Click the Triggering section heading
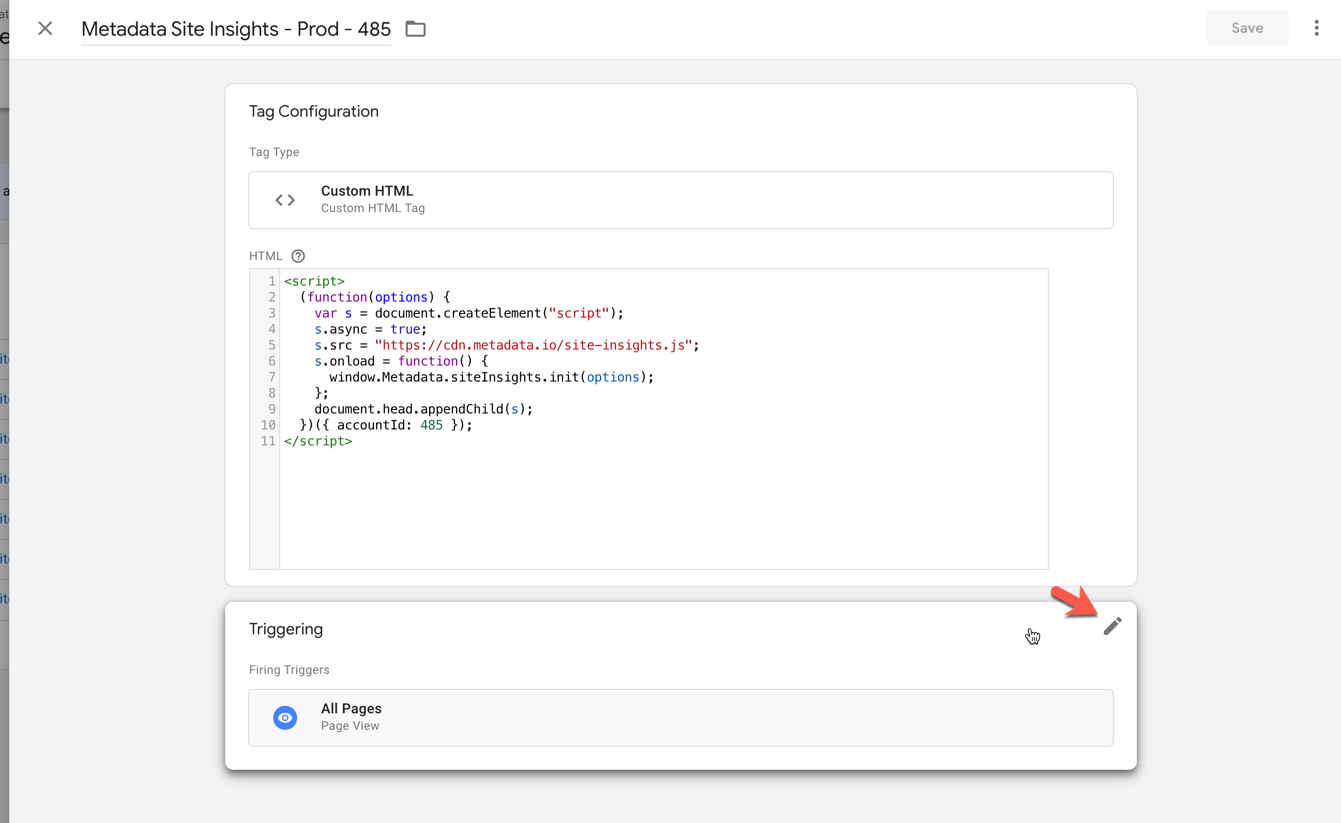 (x=286, y=629)
